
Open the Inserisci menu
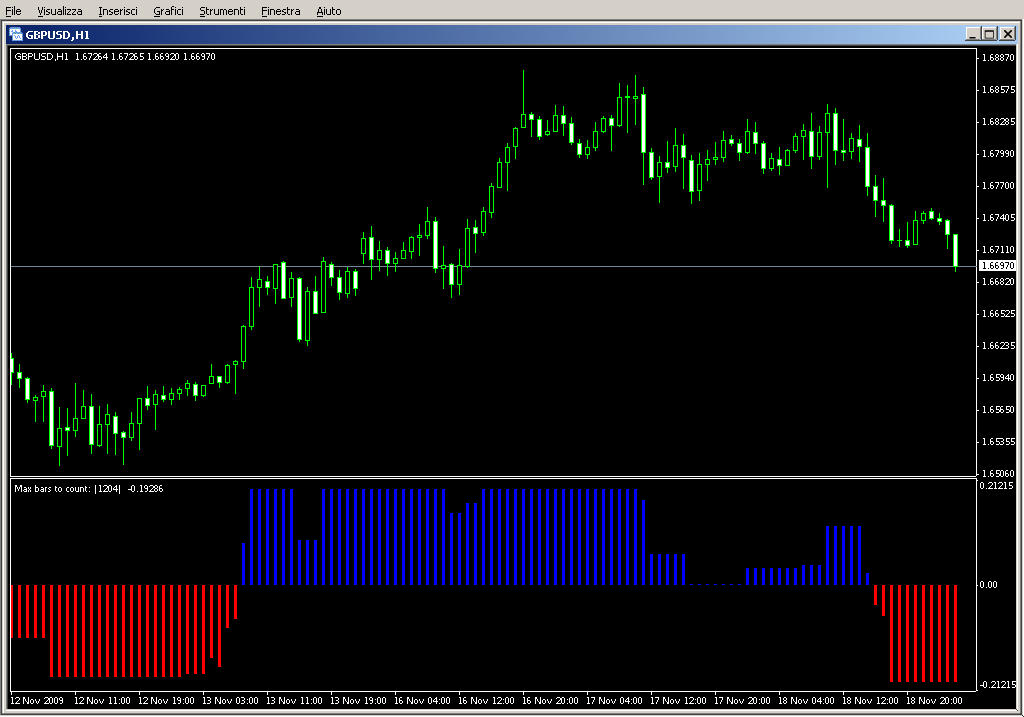(x=118, y=11)
